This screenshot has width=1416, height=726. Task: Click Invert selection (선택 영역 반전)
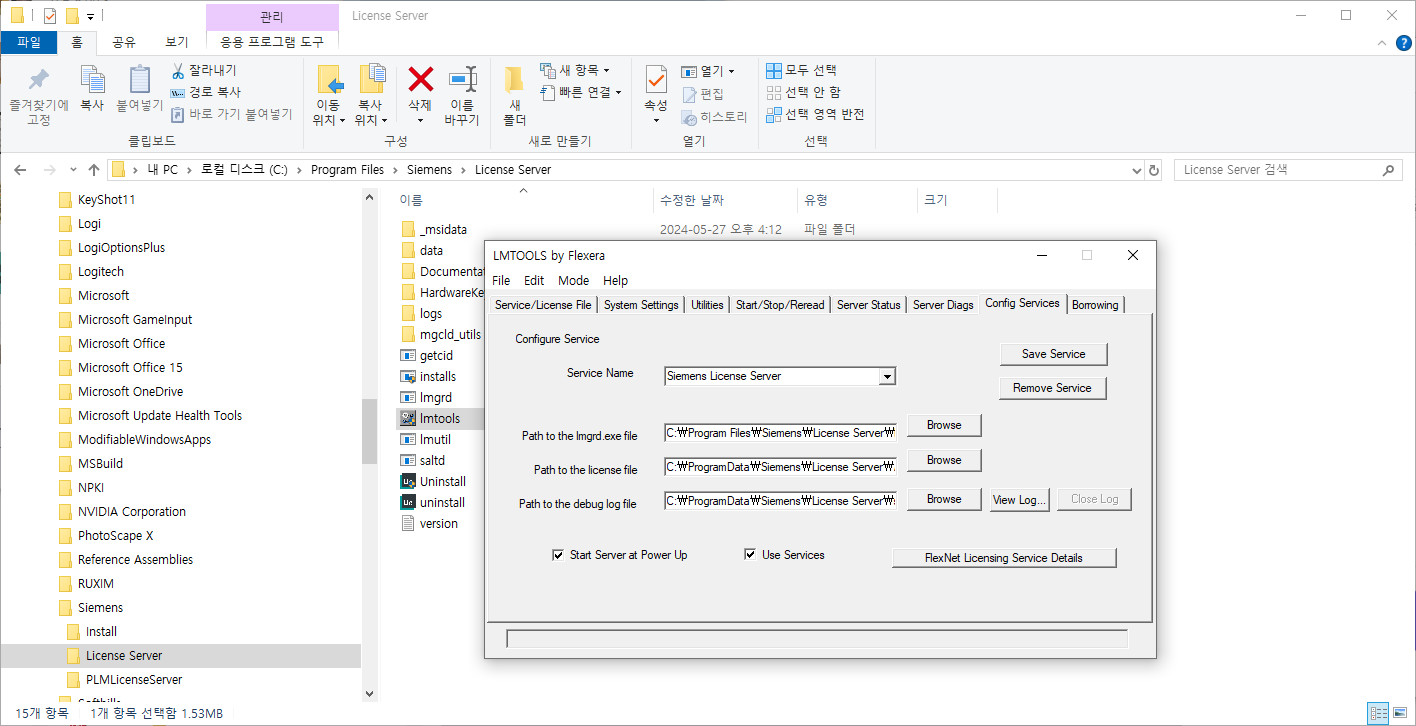(x=815, y=114)
